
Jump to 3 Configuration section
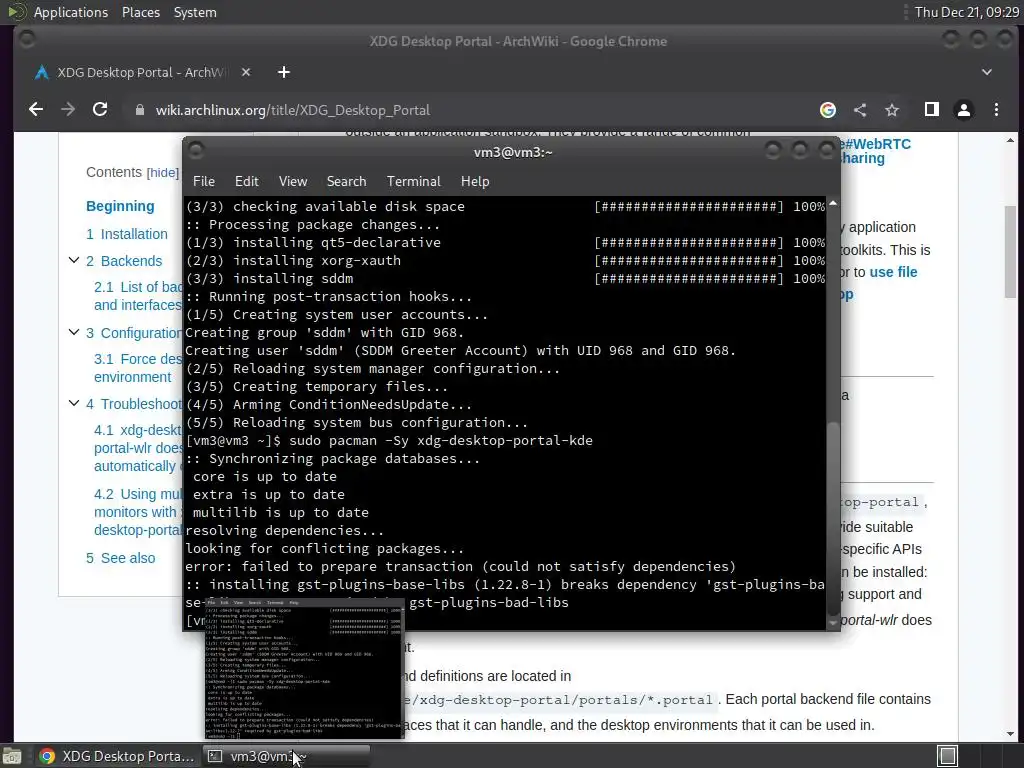point(134,333)
